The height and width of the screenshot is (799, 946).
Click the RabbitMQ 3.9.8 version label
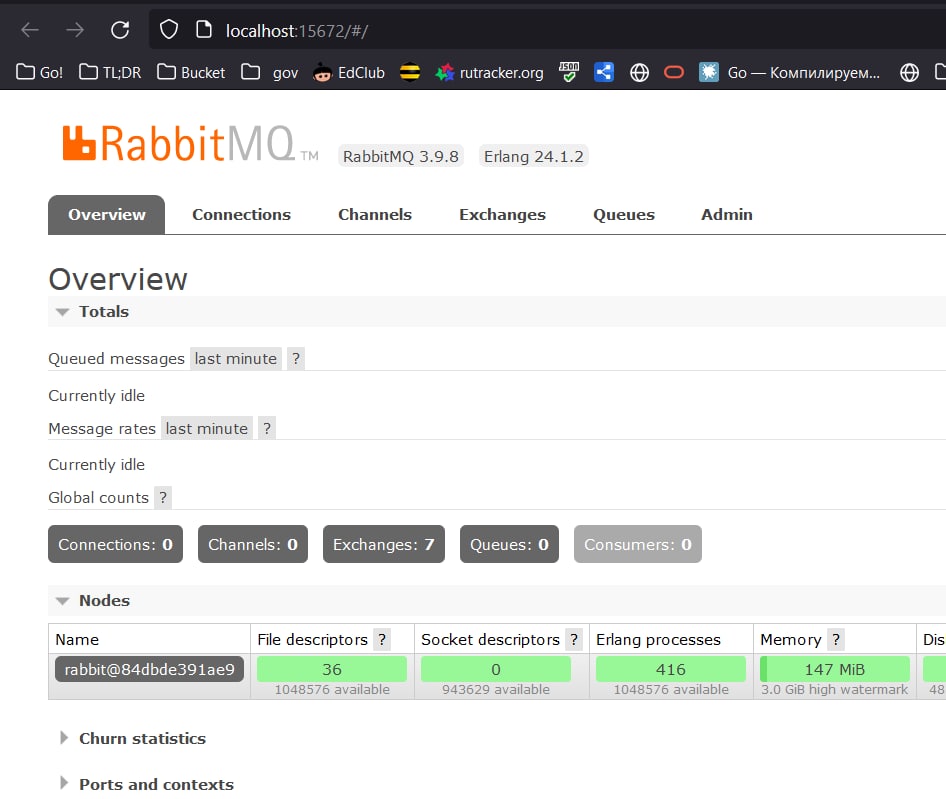(x=401, y=156)
